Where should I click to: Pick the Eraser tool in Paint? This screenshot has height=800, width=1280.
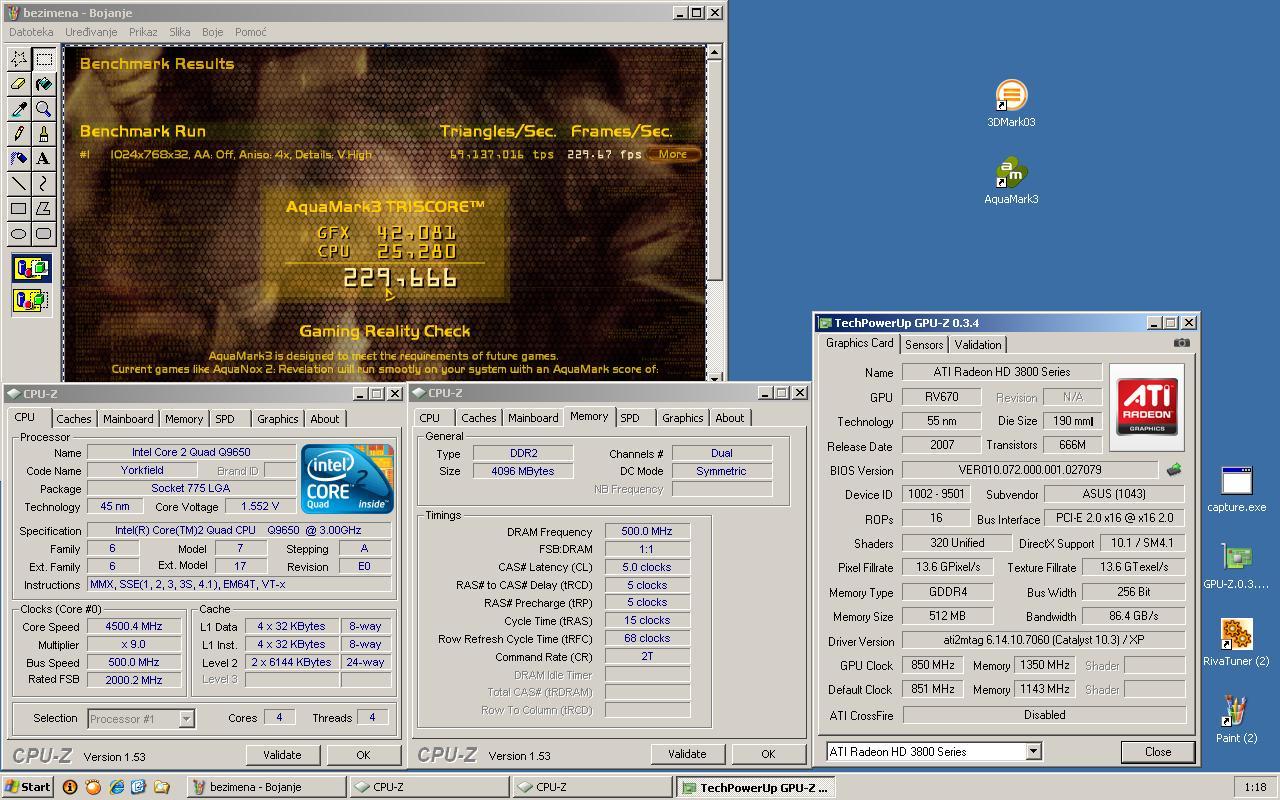(x=19, y=84)
